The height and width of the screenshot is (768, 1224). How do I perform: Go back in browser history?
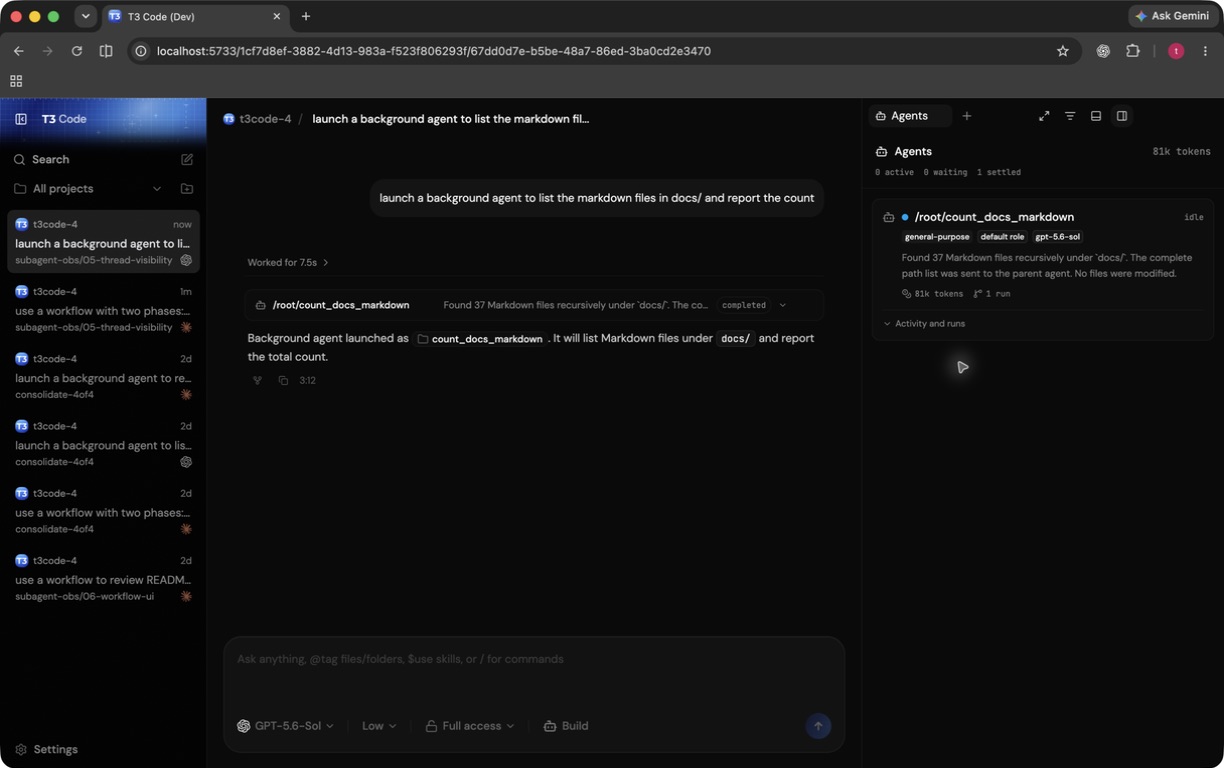pos(18,51)
